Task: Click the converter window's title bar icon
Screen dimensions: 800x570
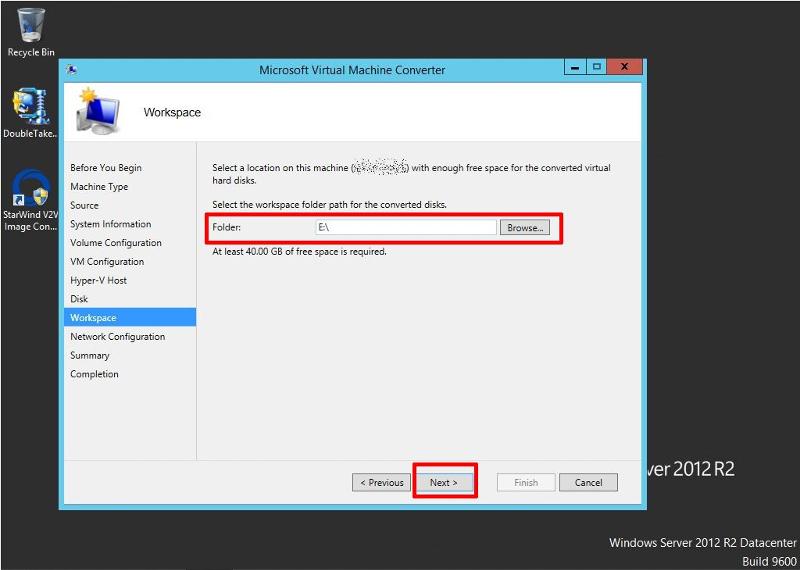Action: coord(72,70)
